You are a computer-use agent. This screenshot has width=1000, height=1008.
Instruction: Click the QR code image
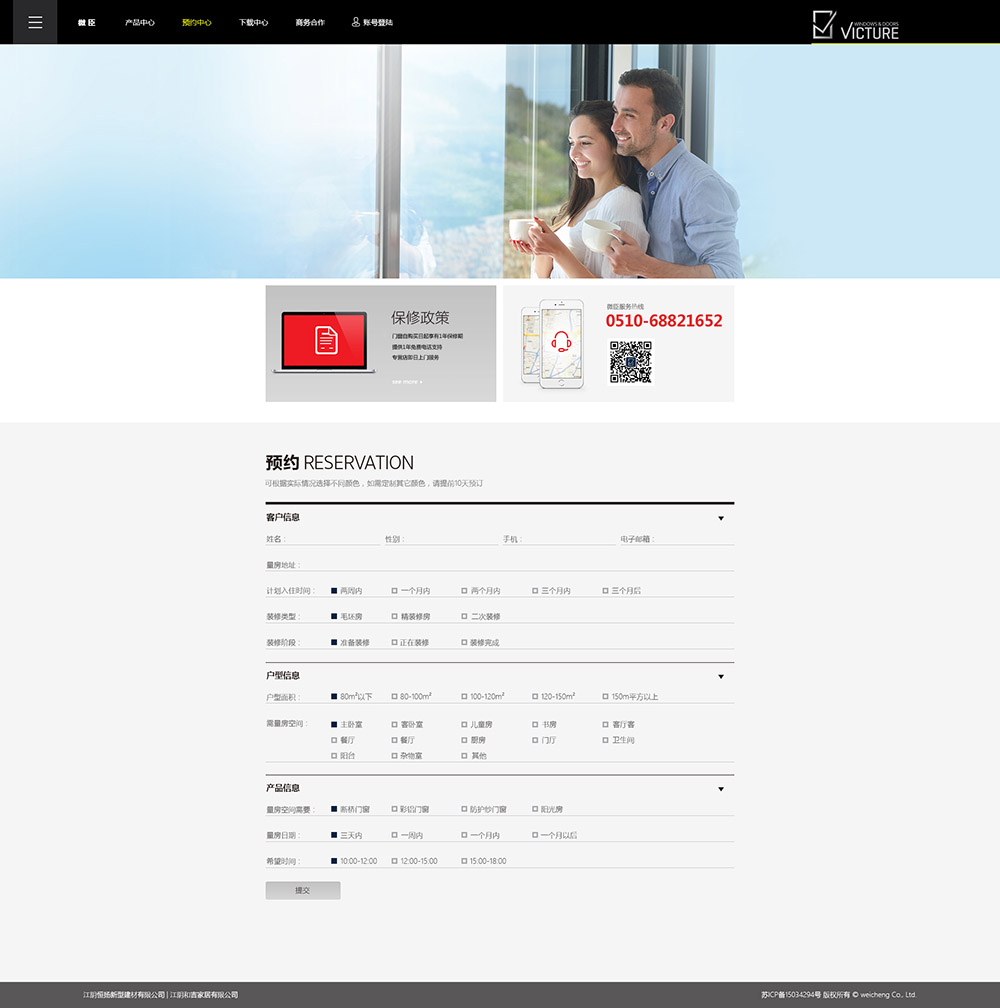point(630,362)
